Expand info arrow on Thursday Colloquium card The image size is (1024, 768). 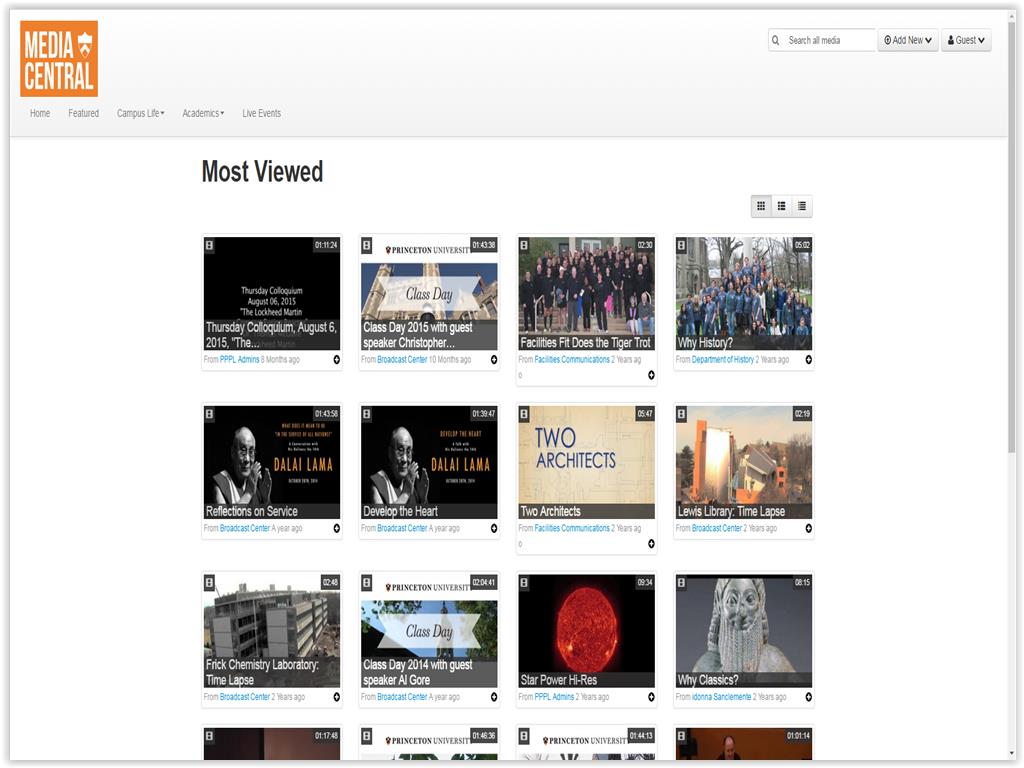(336, 360)
